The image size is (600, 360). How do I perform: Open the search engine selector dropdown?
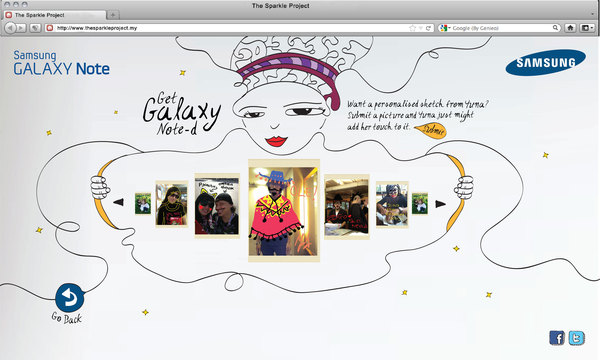[x=445, y=28]
